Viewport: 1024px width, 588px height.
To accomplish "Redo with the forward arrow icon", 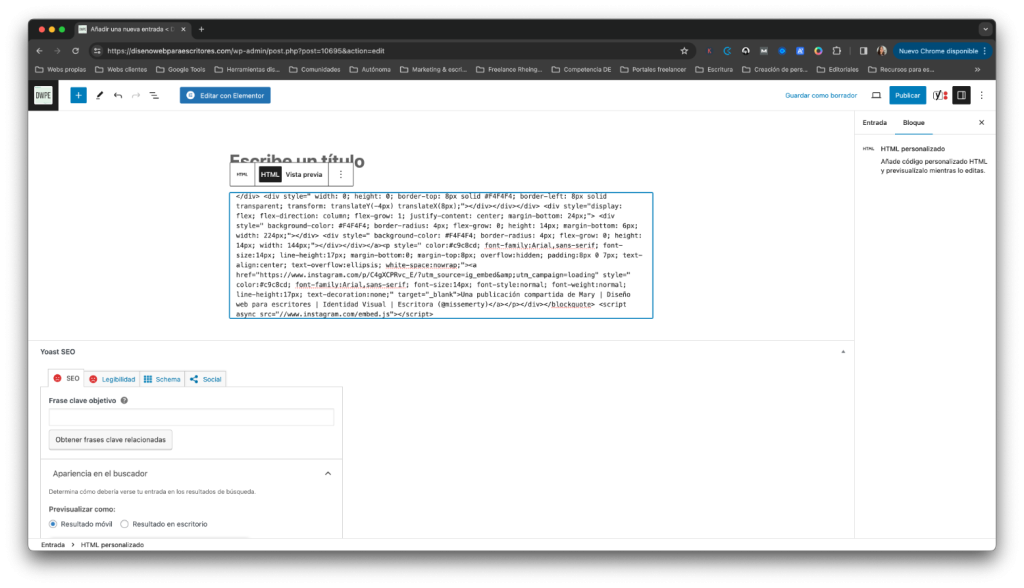I will pos(136,95).
